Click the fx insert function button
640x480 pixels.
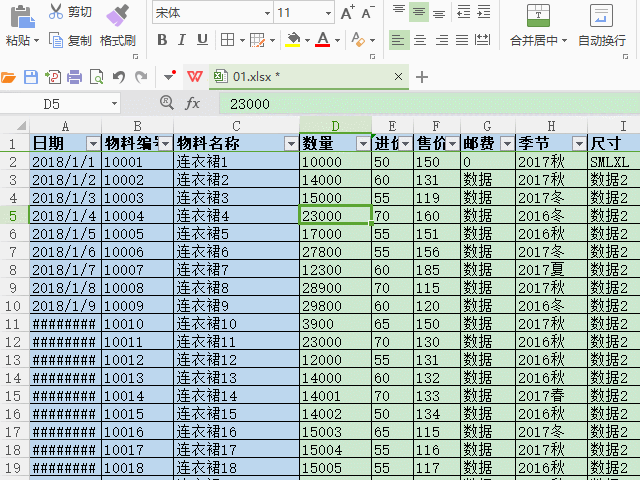point(192,103)
